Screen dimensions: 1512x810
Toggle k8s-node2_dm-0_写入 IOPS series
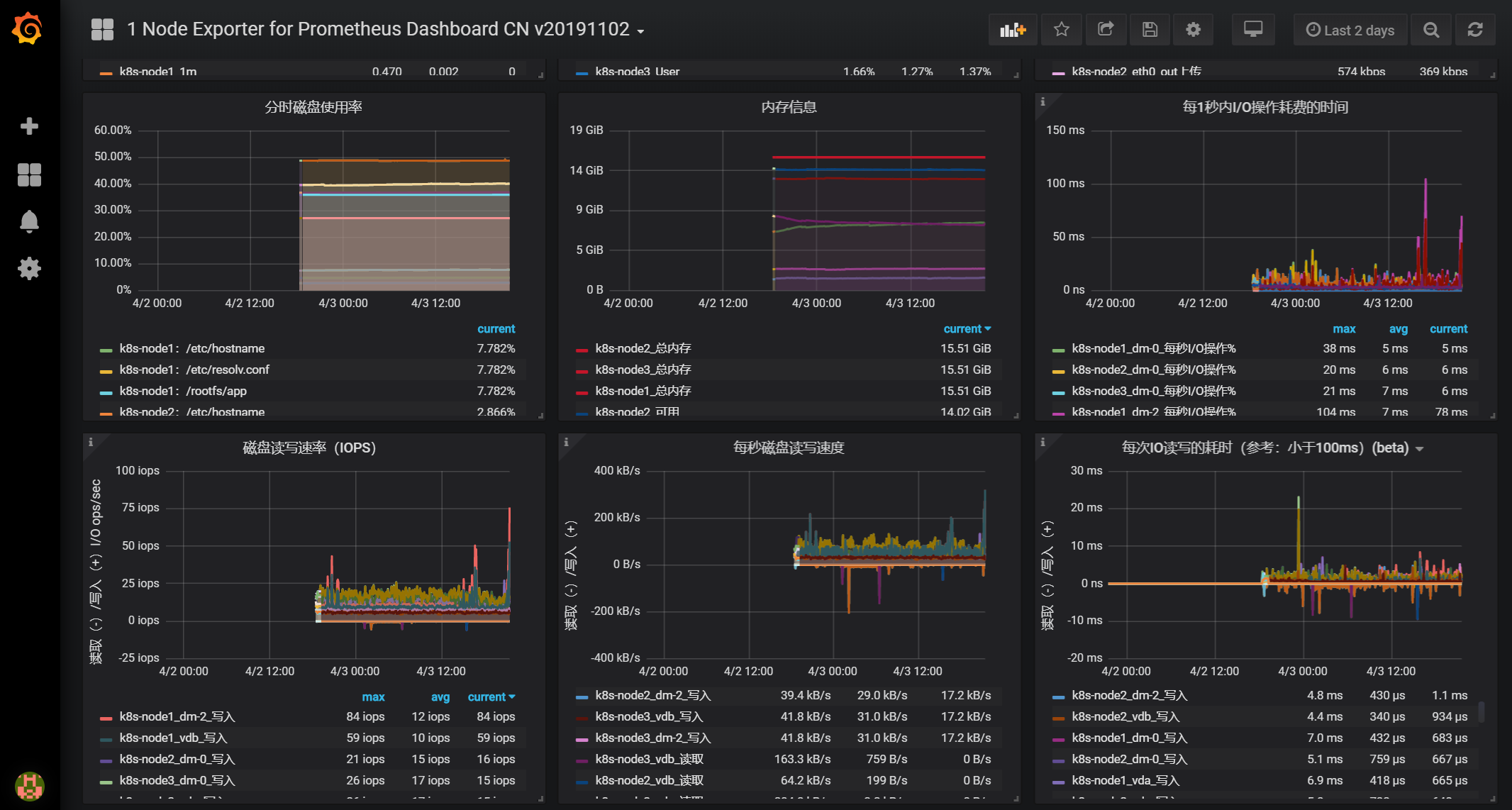click(177, 759)
